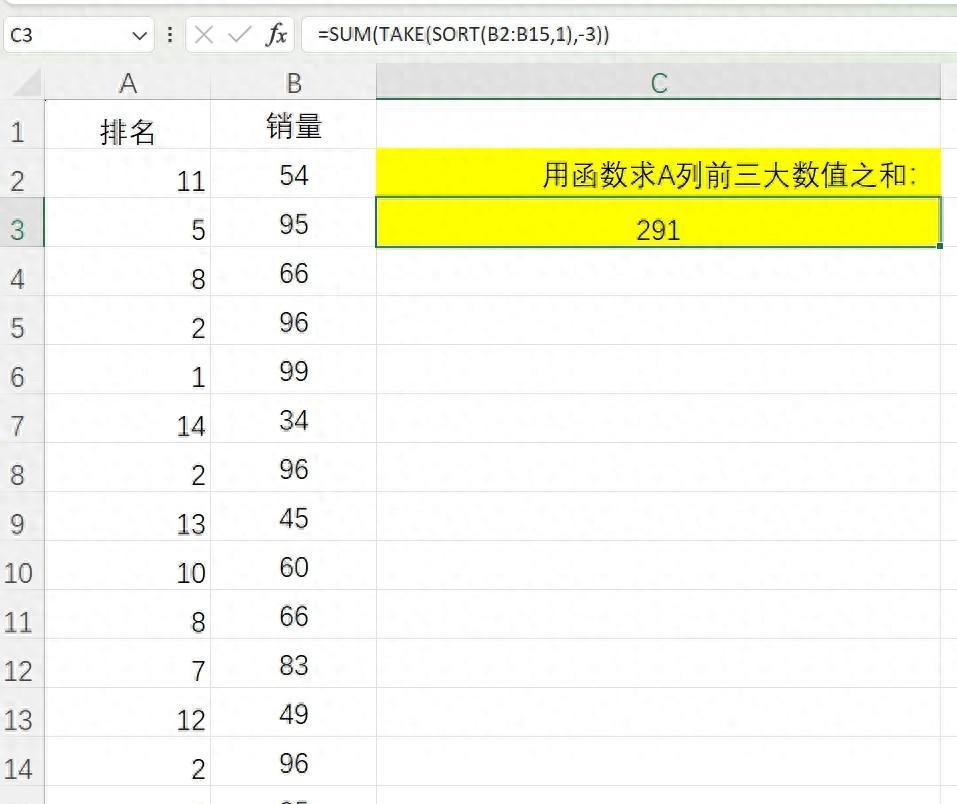The image size is (957, 804).
Task: Click cell B6 containing 99
Action: [x=294, y=369]
